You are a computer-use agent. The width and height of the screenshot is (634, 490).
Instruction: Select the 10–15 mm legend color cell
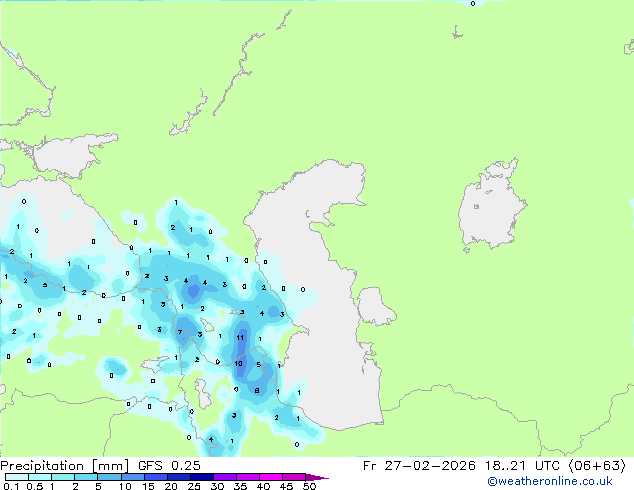133,477
